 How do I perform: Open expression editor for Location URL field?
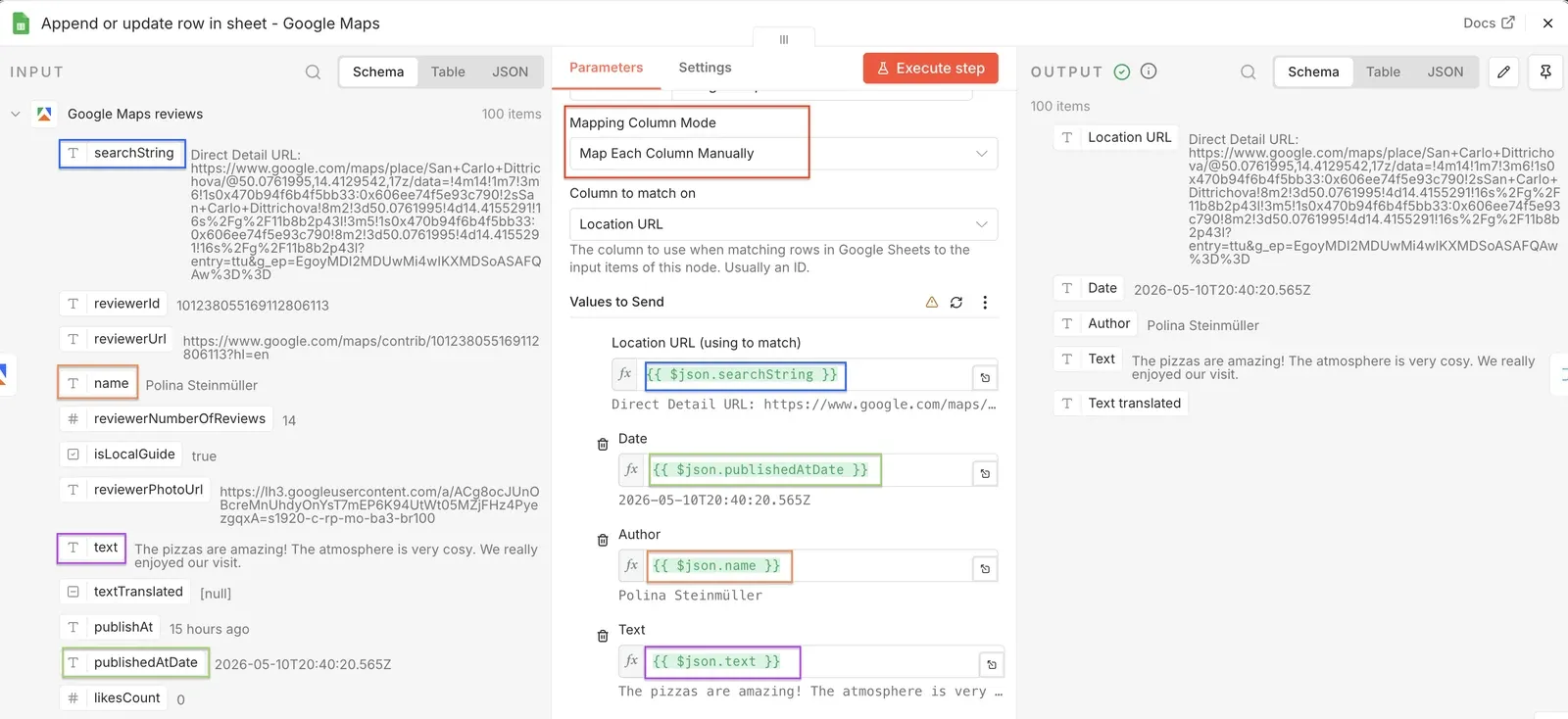(x=985, y=377)
